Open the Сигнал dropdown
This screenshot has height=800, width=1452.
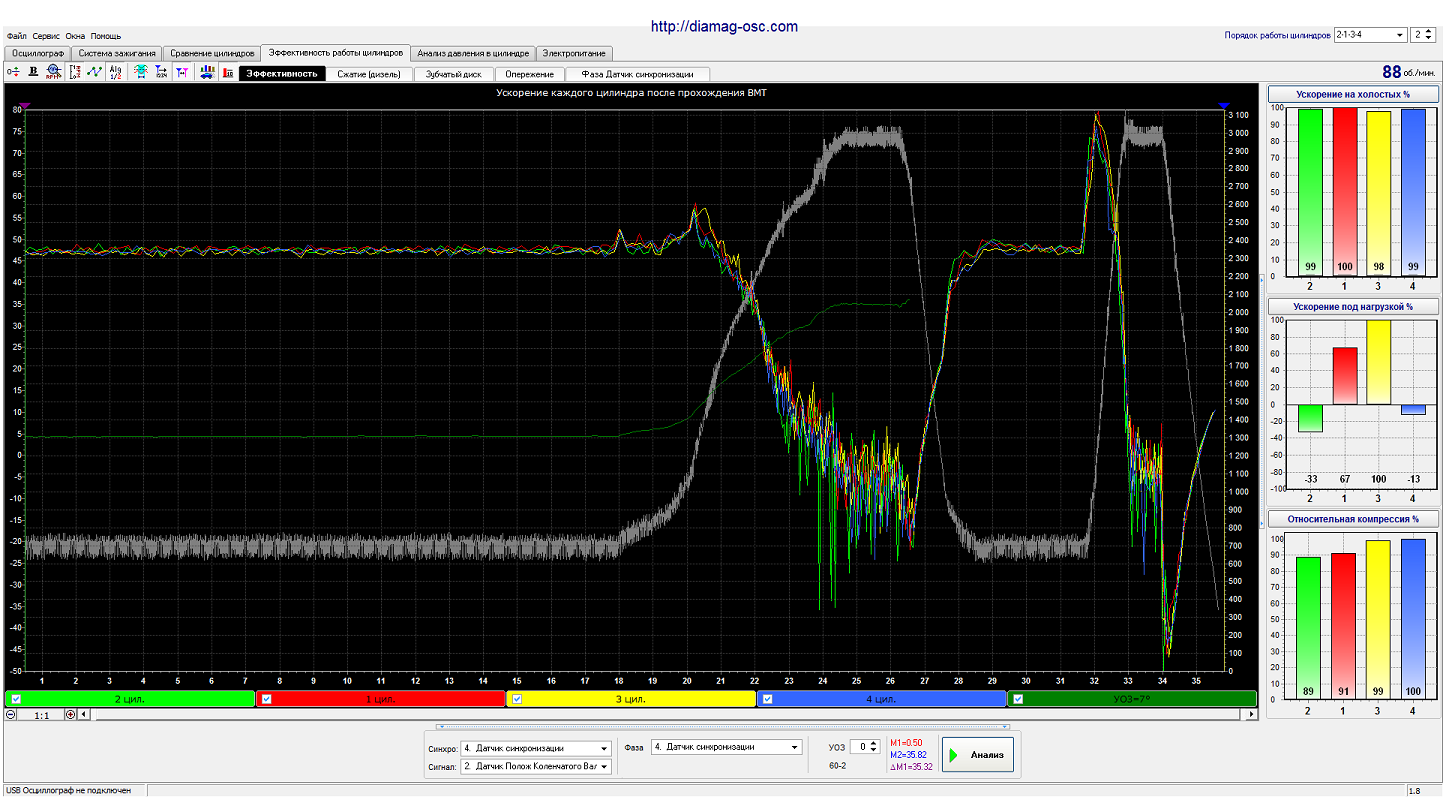pos(536,767)
